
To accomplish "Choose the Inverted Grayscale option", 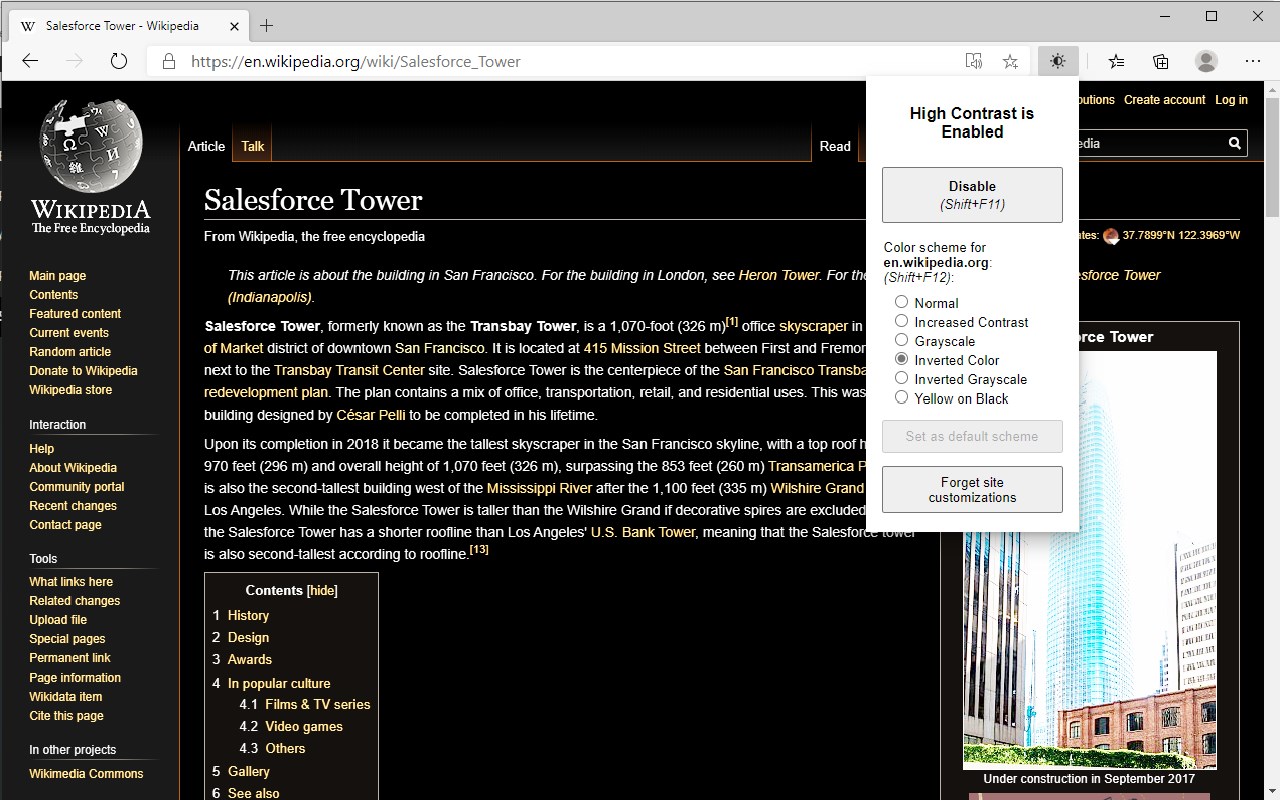I will [x=901, y=378].
